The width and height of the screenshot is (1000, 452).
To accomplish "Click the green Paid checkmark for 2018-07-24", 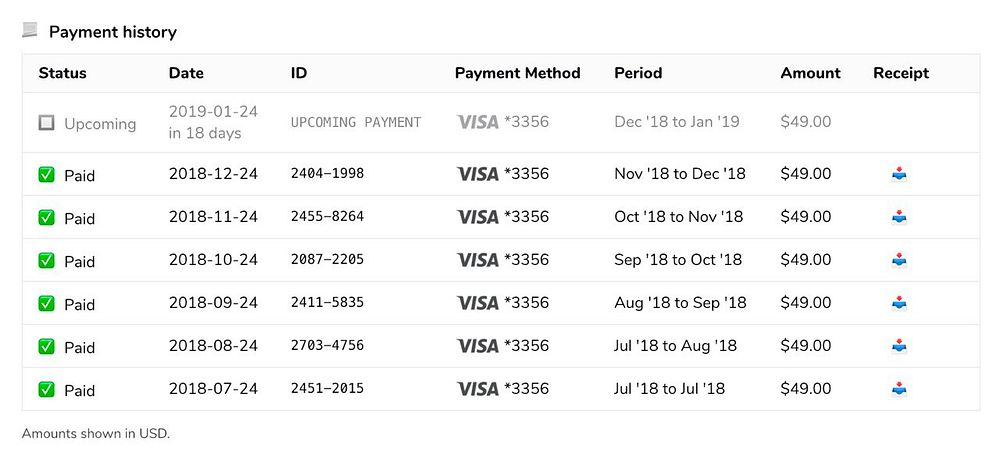I will point(47,390).
